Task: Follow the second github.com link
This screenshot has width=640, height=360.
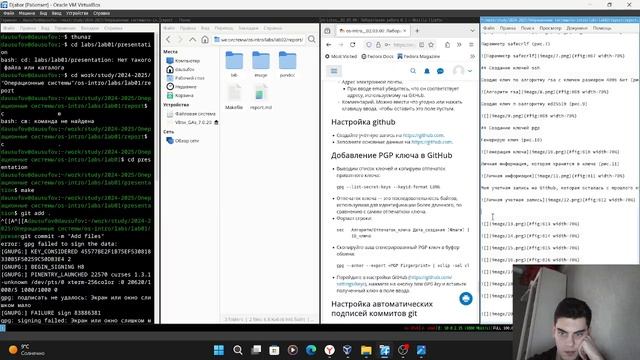Action: (432, 142)
